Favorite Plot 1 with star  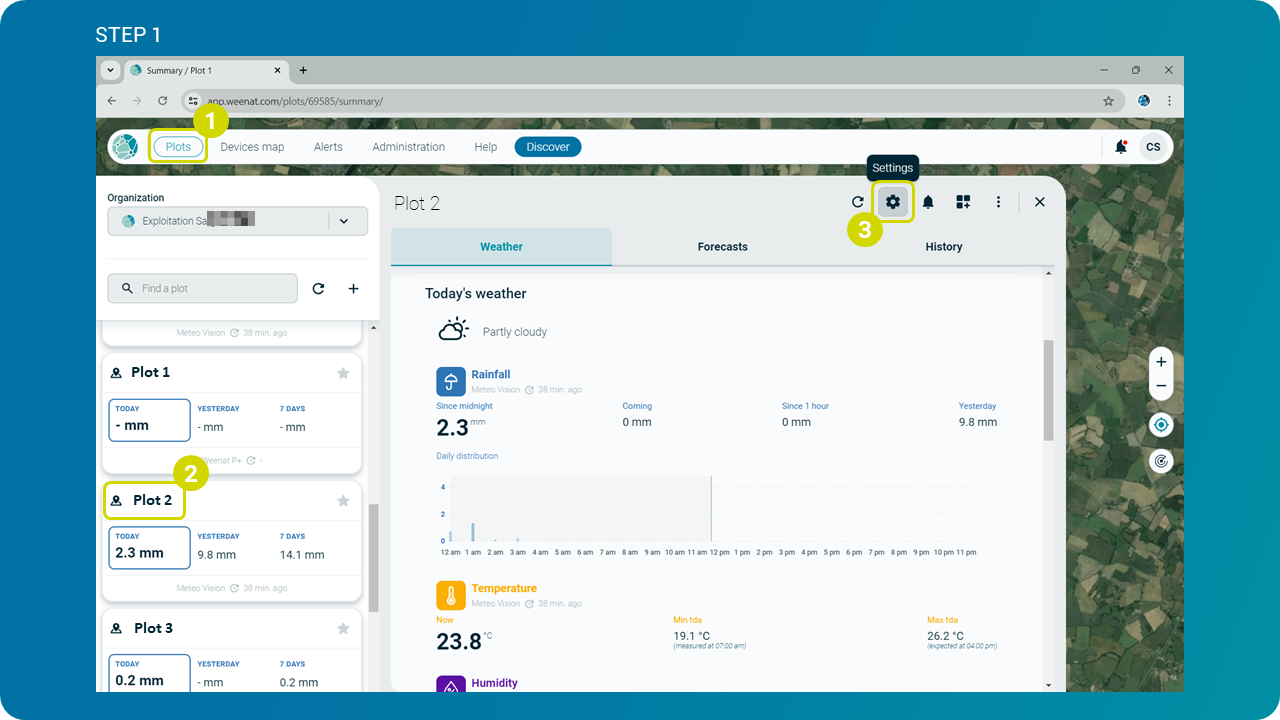coord(343,373)
